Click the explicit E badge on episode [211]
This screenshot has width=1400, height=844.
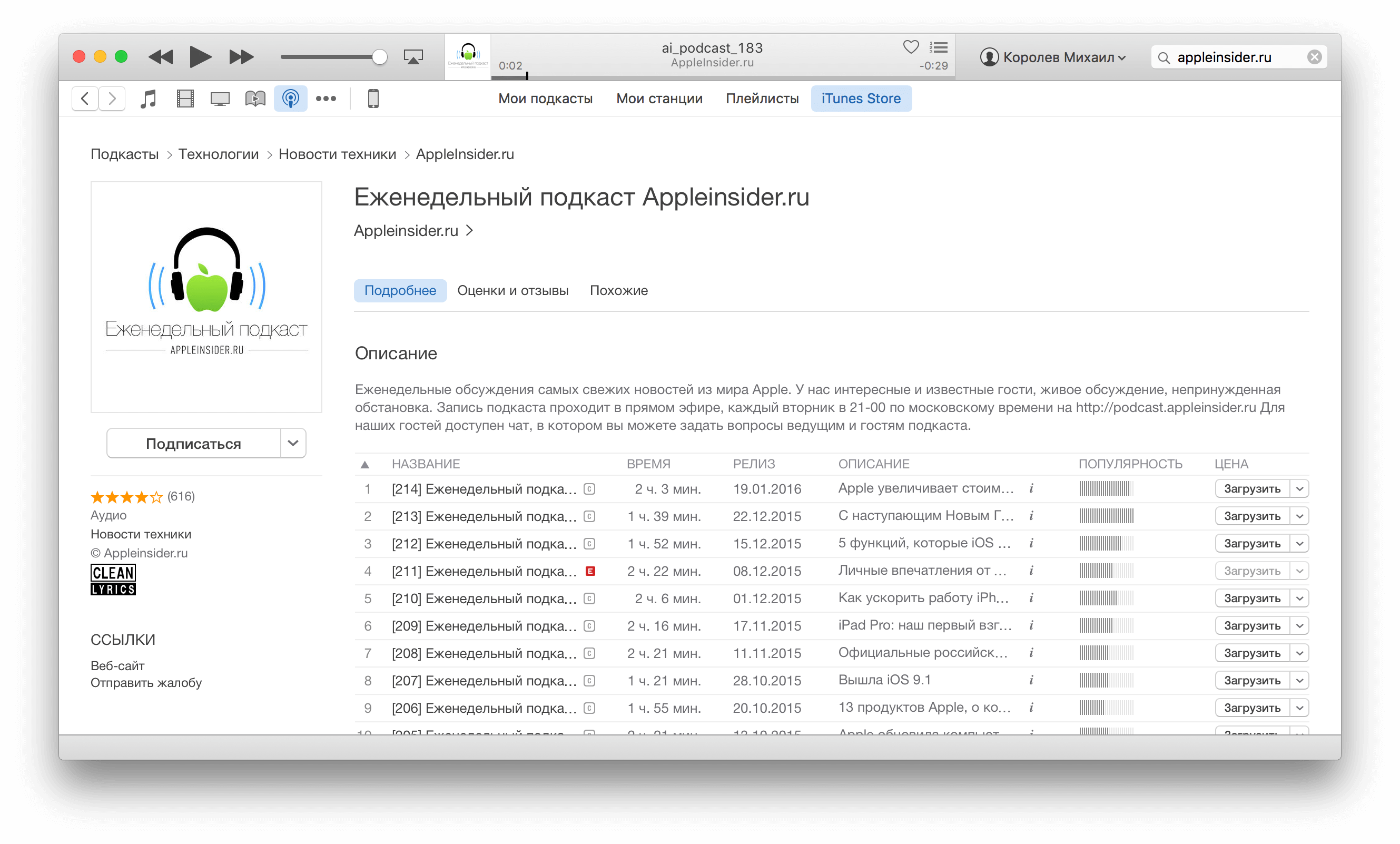[590, 571]
